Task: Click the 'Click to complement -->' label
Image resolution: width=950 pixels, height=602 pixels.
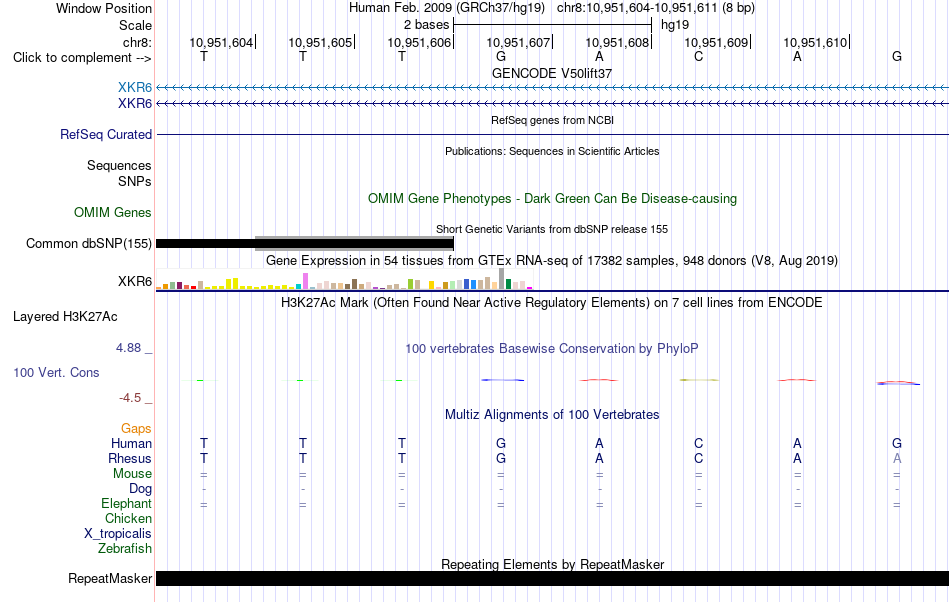Action: point(82,58)
